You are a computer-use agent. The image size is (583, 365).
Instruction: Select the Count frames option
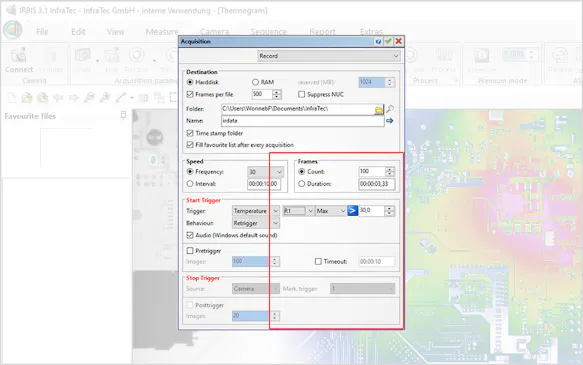tap(302, 172)
